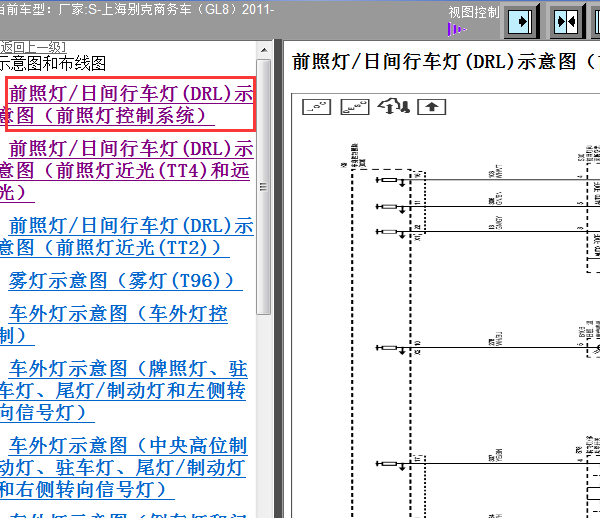
Task: Click the scrollbar track below the thumb
Action: pyautogui.click(x=264, y=416)
